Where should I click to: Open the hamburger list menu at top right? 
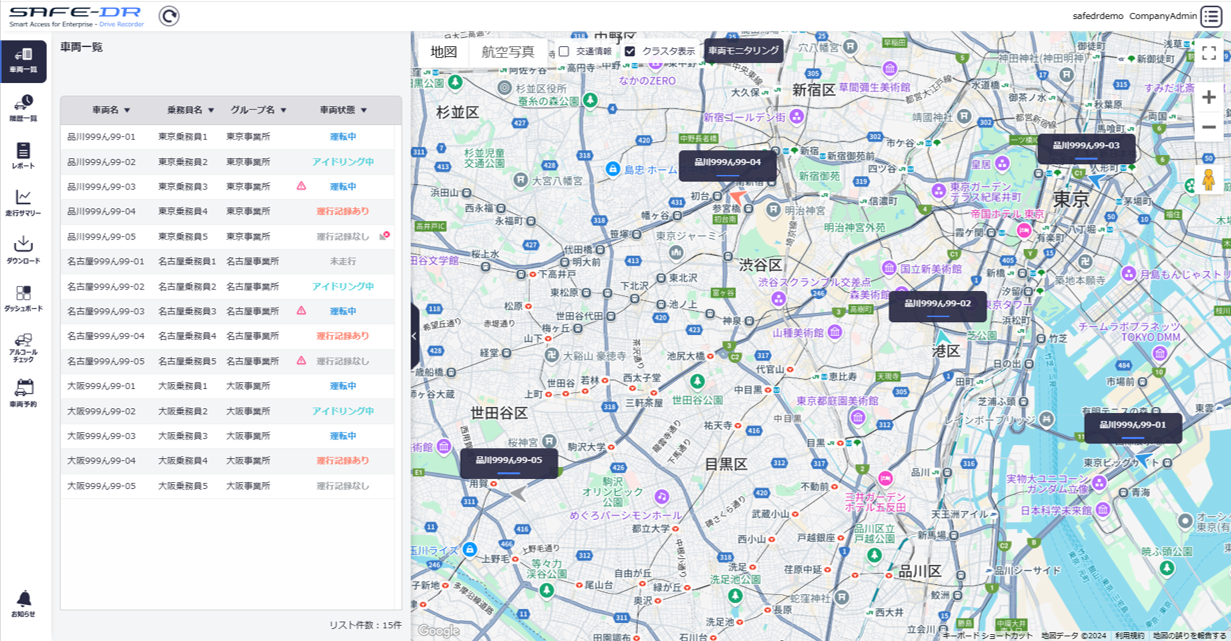[x=1211, y=16]
